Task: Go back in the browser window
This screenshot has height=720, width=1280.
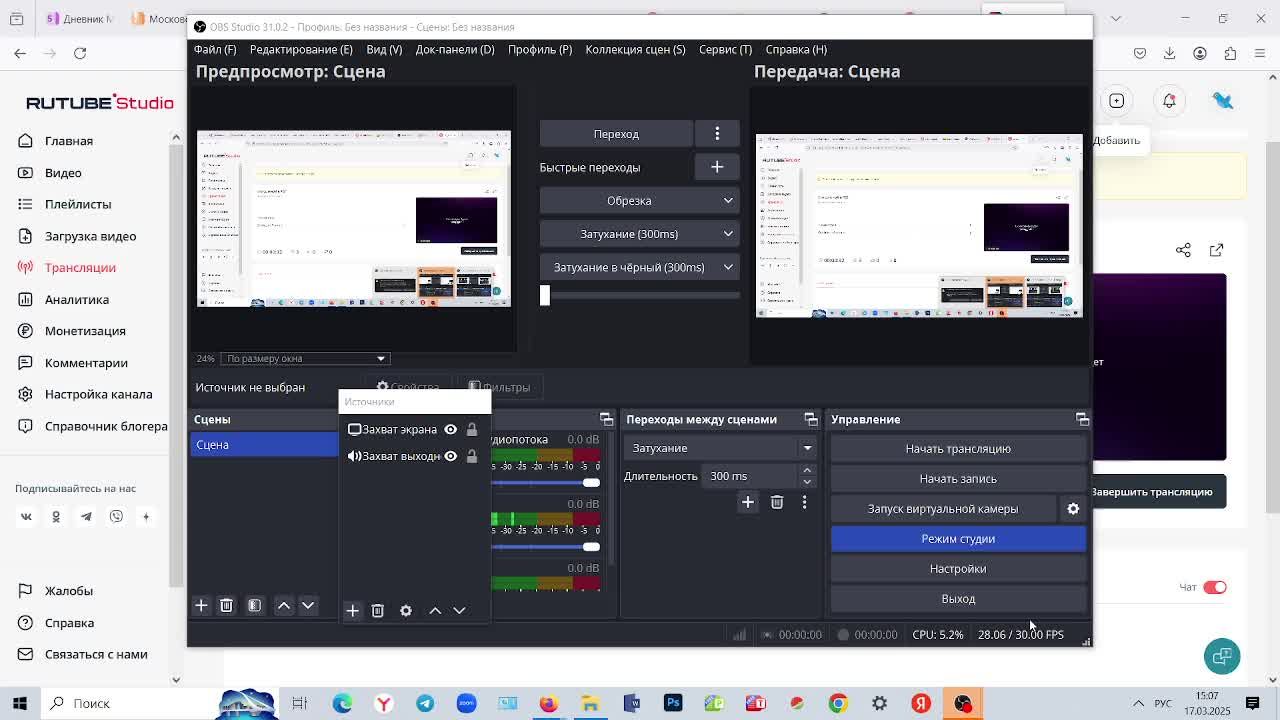Action: pyautogui.click(x=20, y=53)
